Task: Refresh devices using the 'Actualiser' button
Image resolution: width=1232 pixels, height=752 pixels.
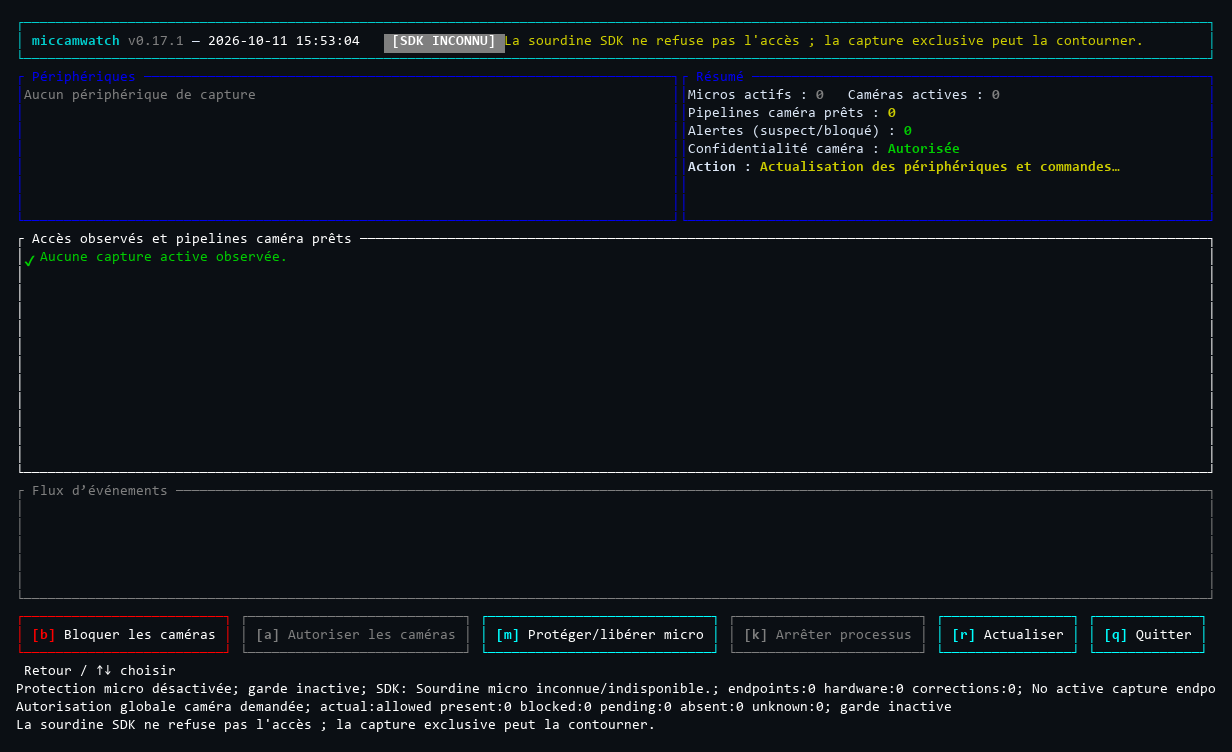Action: click(x=1008, y=635)
